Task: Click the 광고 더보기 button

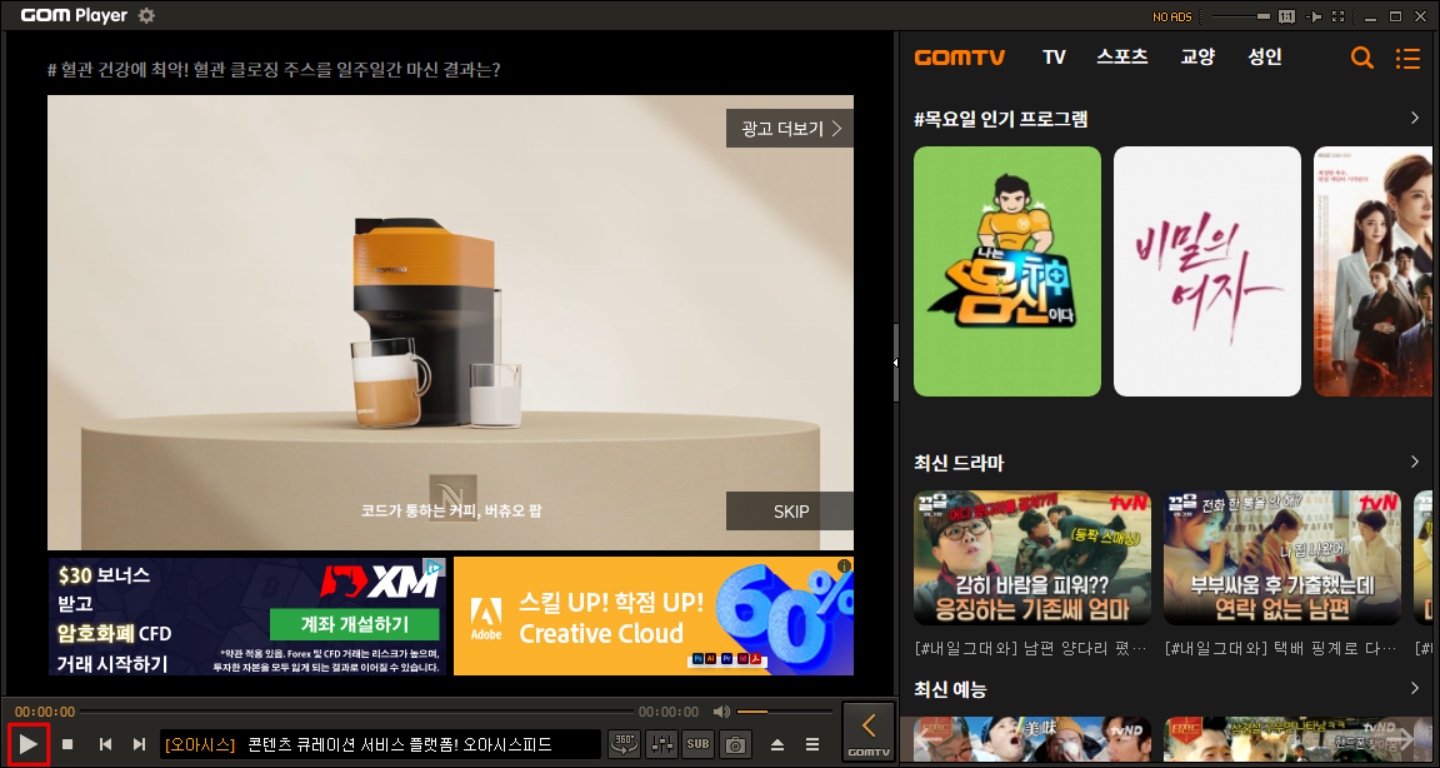Action: tap(790, 129)
